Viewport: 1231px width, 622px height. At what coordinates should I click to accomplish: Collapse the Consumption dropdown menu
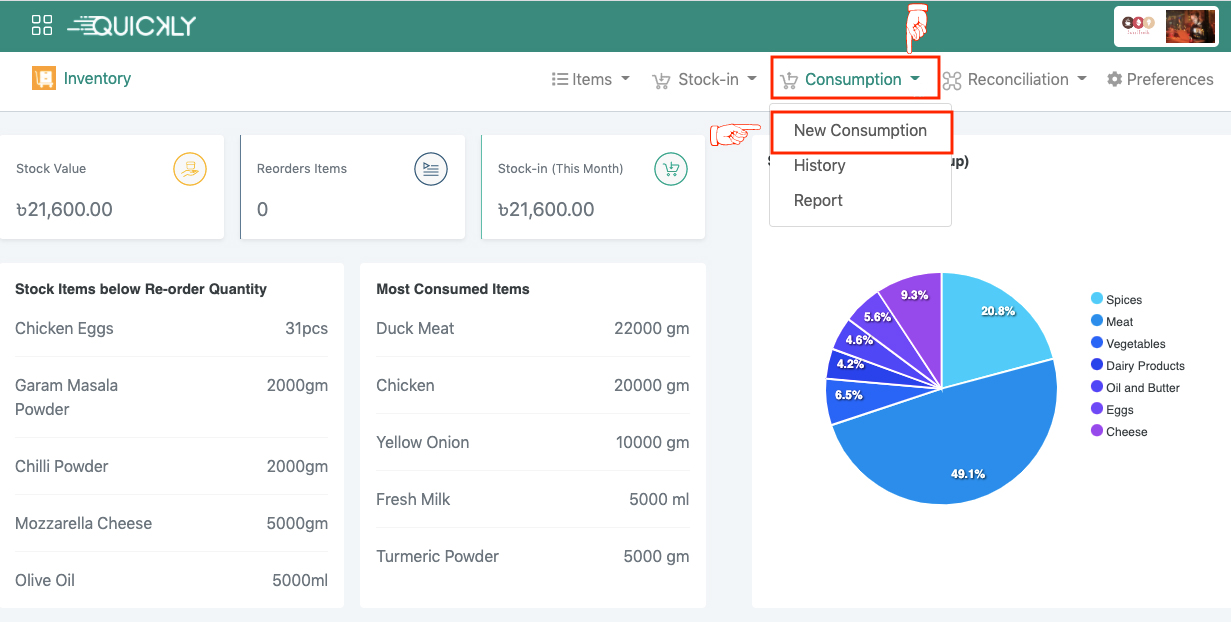point(853,80)
